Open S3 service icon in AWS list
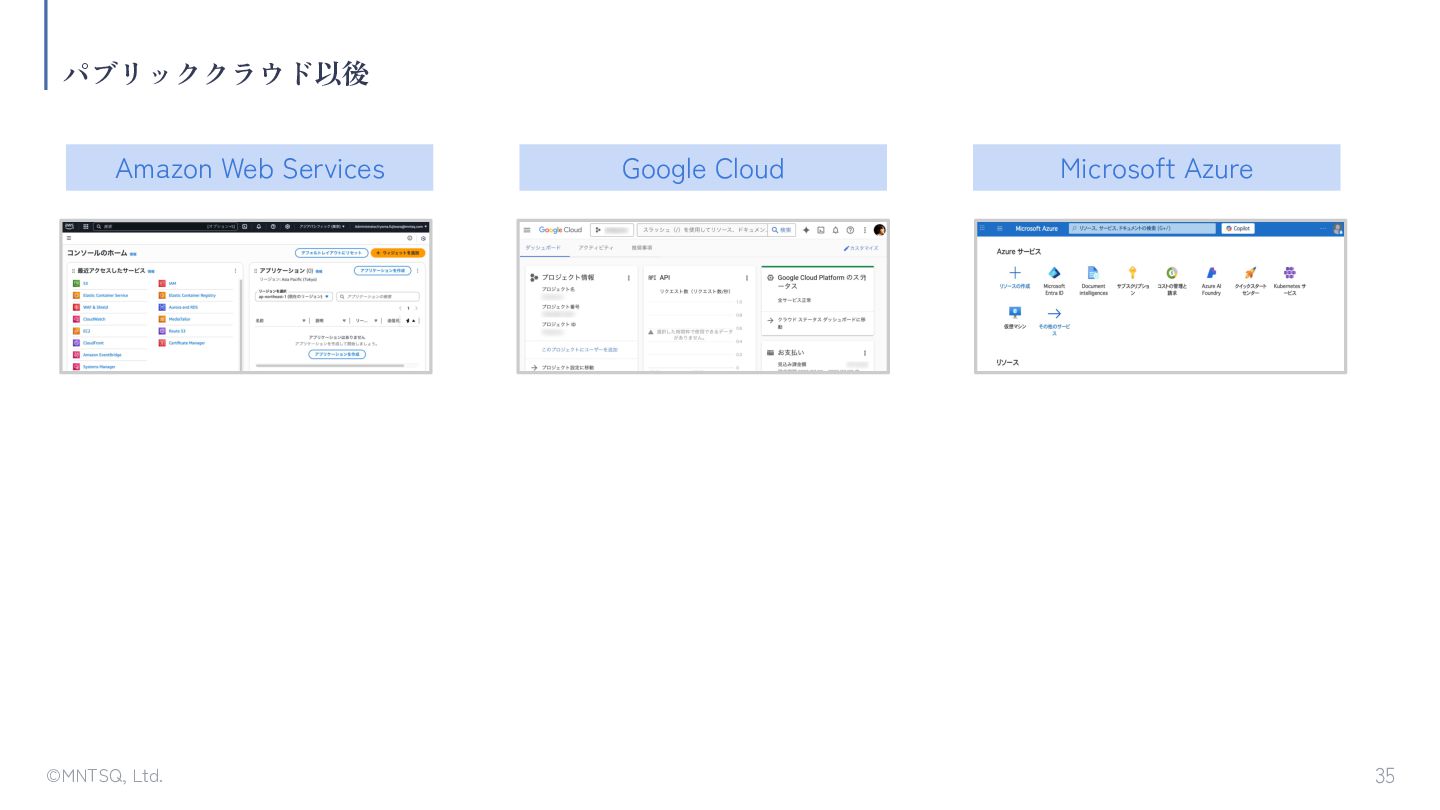Viewport: 1440px width, 810px height. tap(76, 283)
